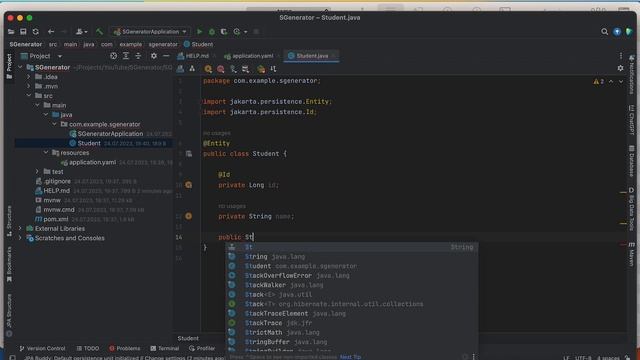Collapse the java folder in tree
Viewport: 640px width, 360px height.
pos(46,115)
